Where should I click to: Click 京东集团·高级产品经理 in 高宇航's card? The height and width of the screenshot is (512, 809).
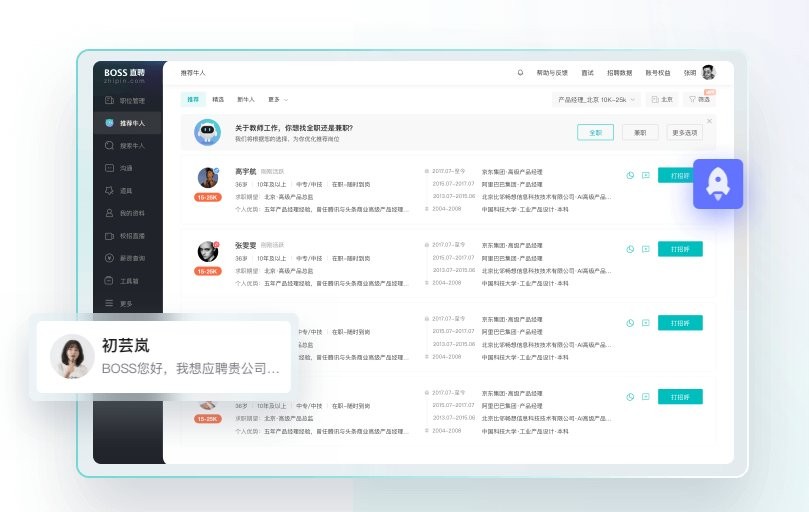click(512, 172)
